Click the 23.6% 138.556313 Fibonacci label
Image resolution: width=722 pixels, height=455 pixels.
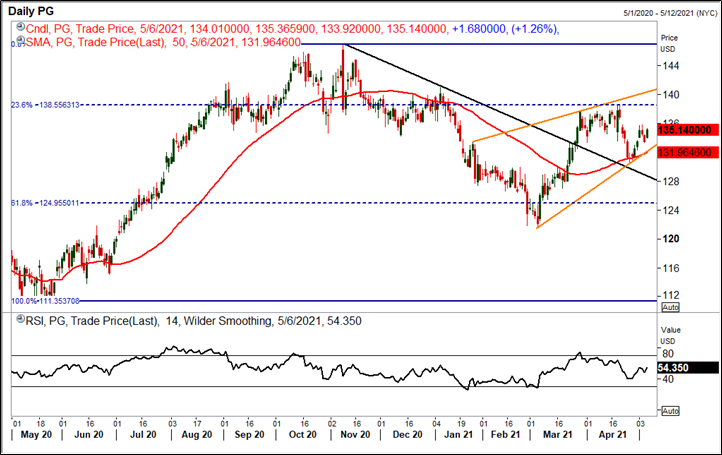point(45,105)
